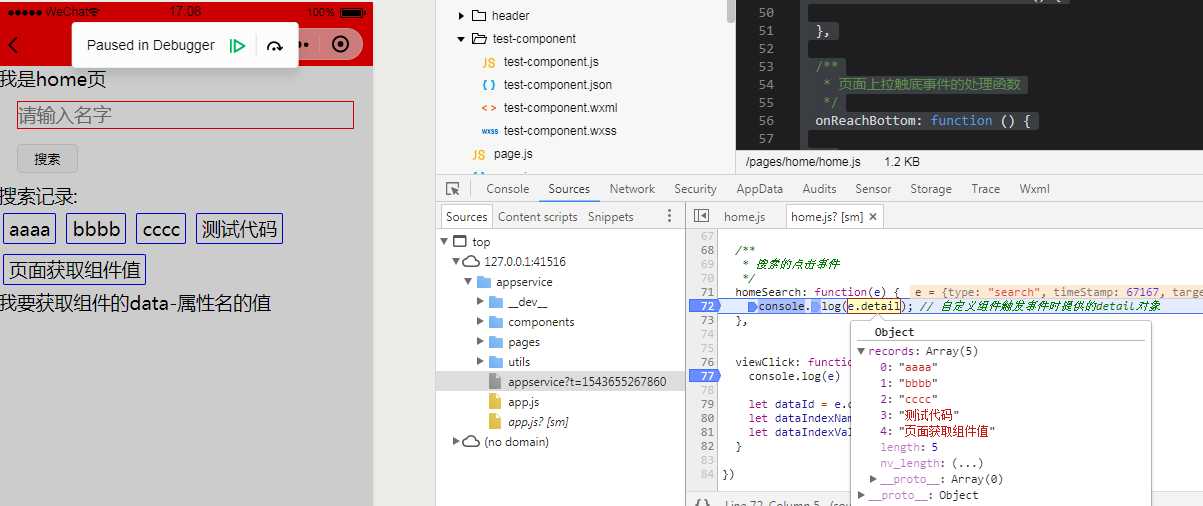Open test-component.wxss file
This screenshot has height=506, width=1203.
[x=560, y=131]
